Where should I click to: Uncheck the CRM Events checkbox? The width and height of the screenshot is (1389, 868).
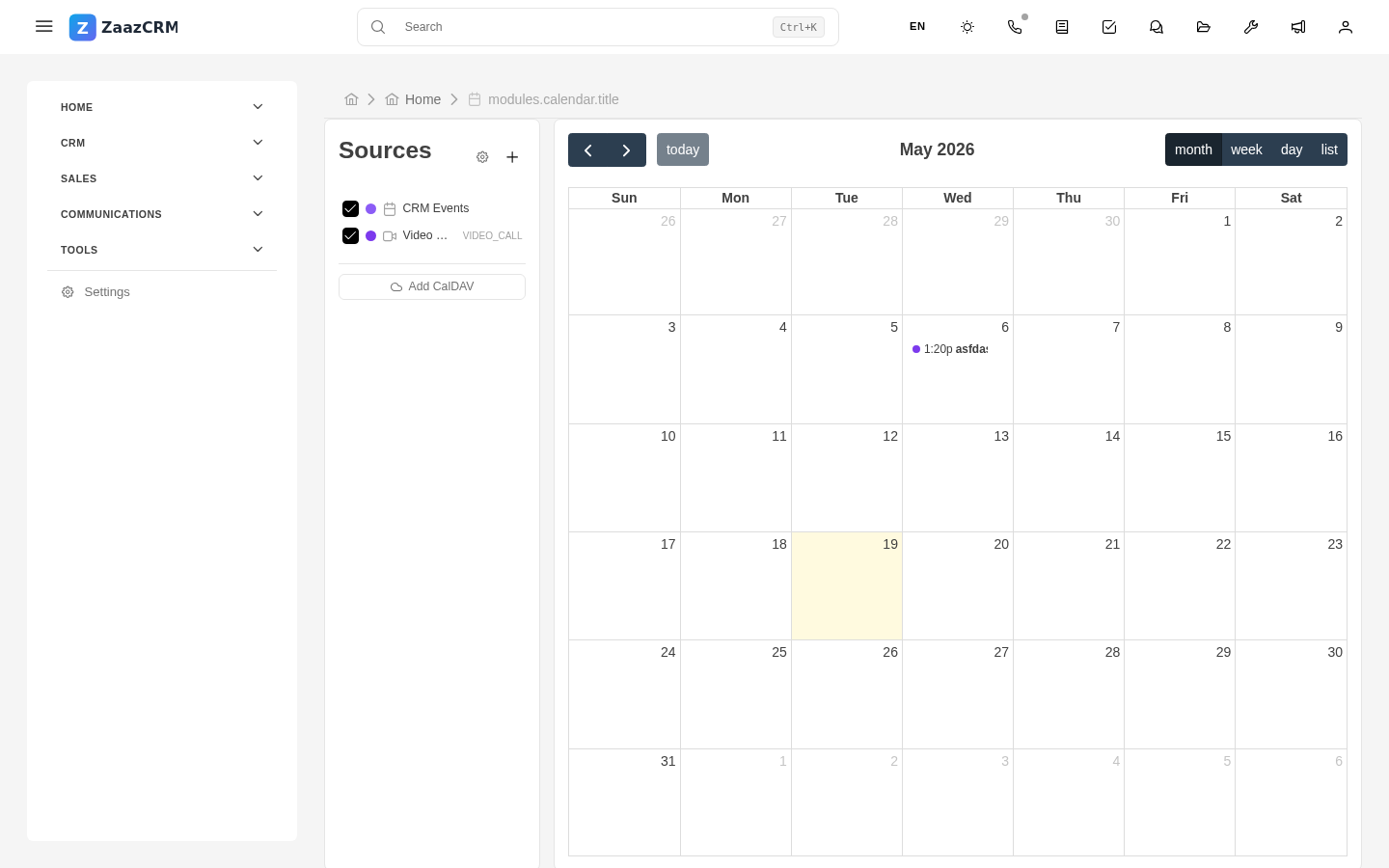pos(350,208)
